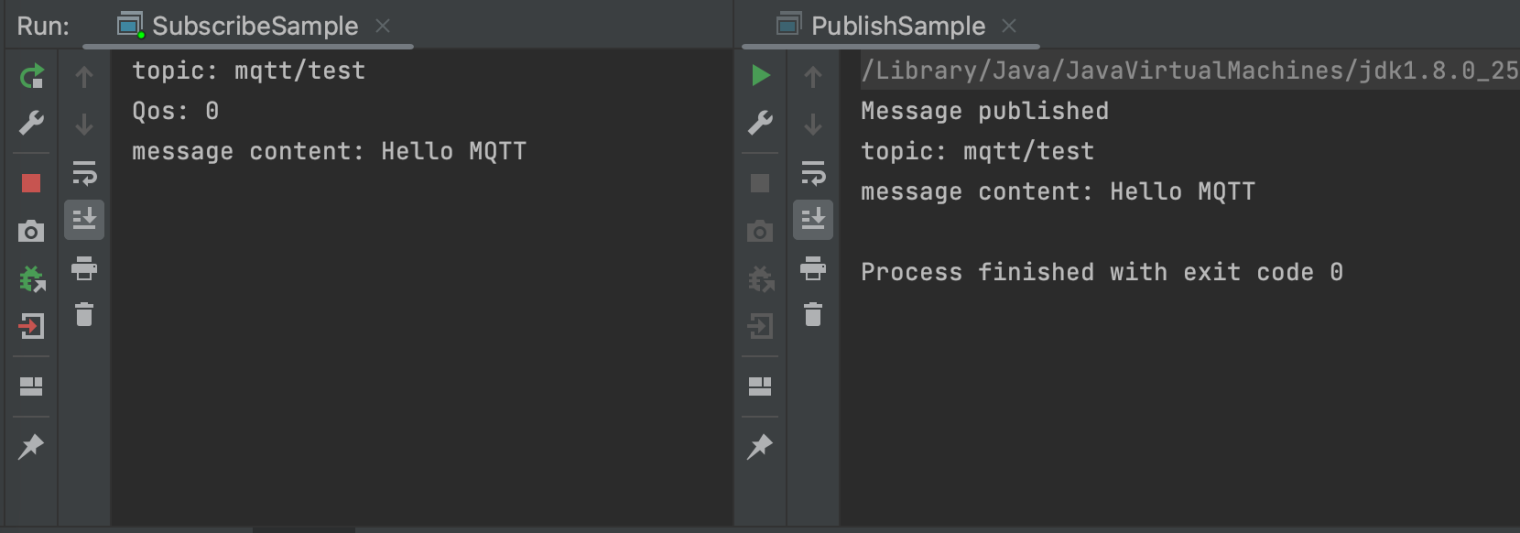
Task: Clear all PublishSample console output
Action: 813,315
